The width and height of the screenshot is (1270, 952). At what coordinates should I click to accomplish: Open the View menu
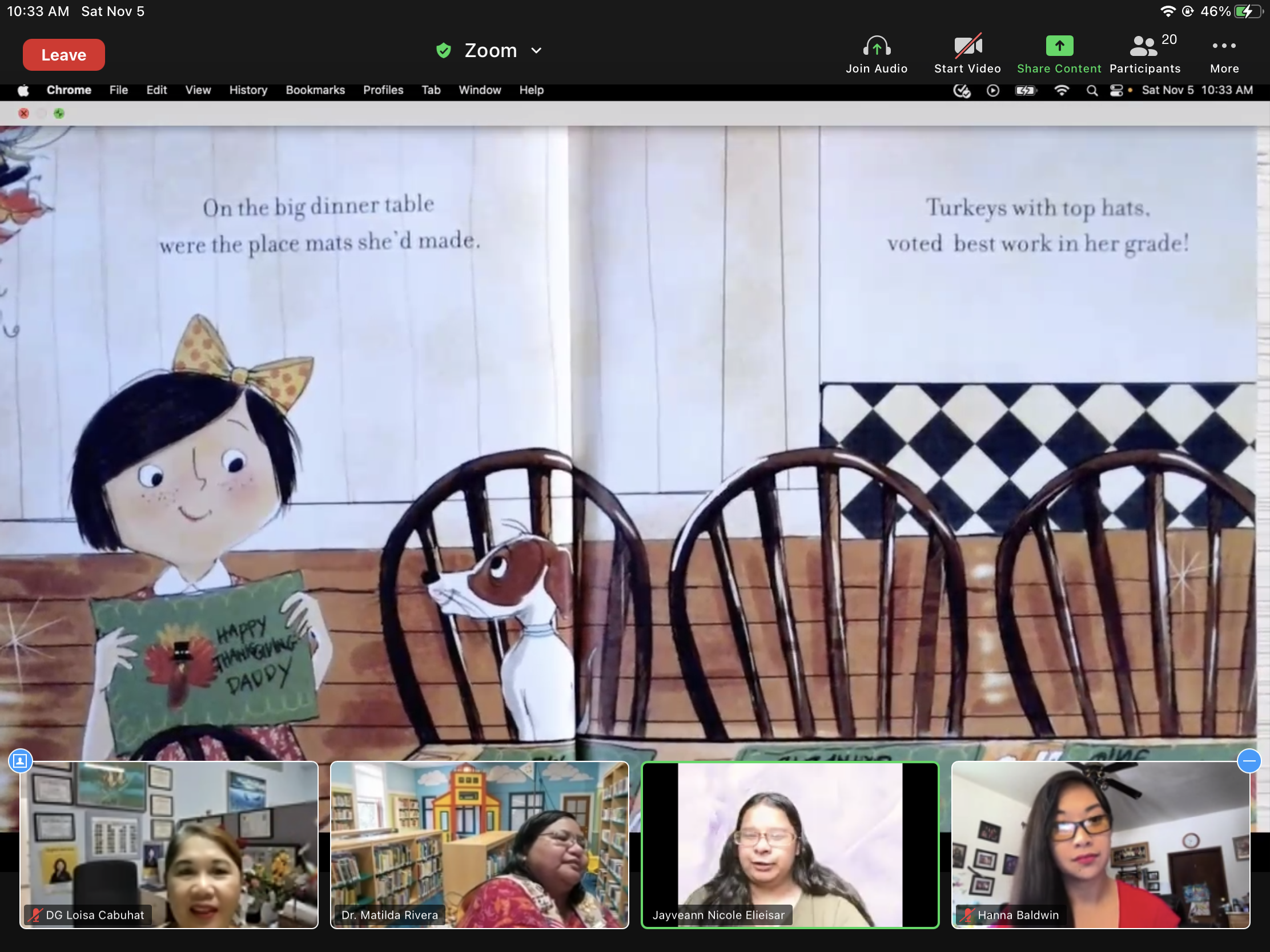click(x=198, y=90)
